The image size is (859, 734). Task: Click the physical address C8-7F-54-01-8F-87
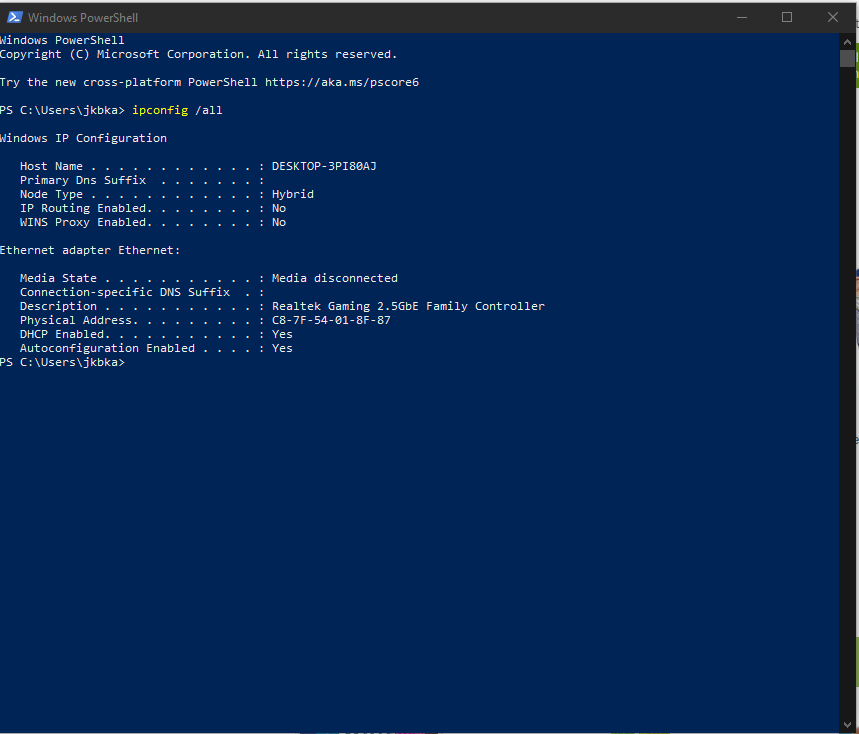pyautogui.click(x=331, y=320)
